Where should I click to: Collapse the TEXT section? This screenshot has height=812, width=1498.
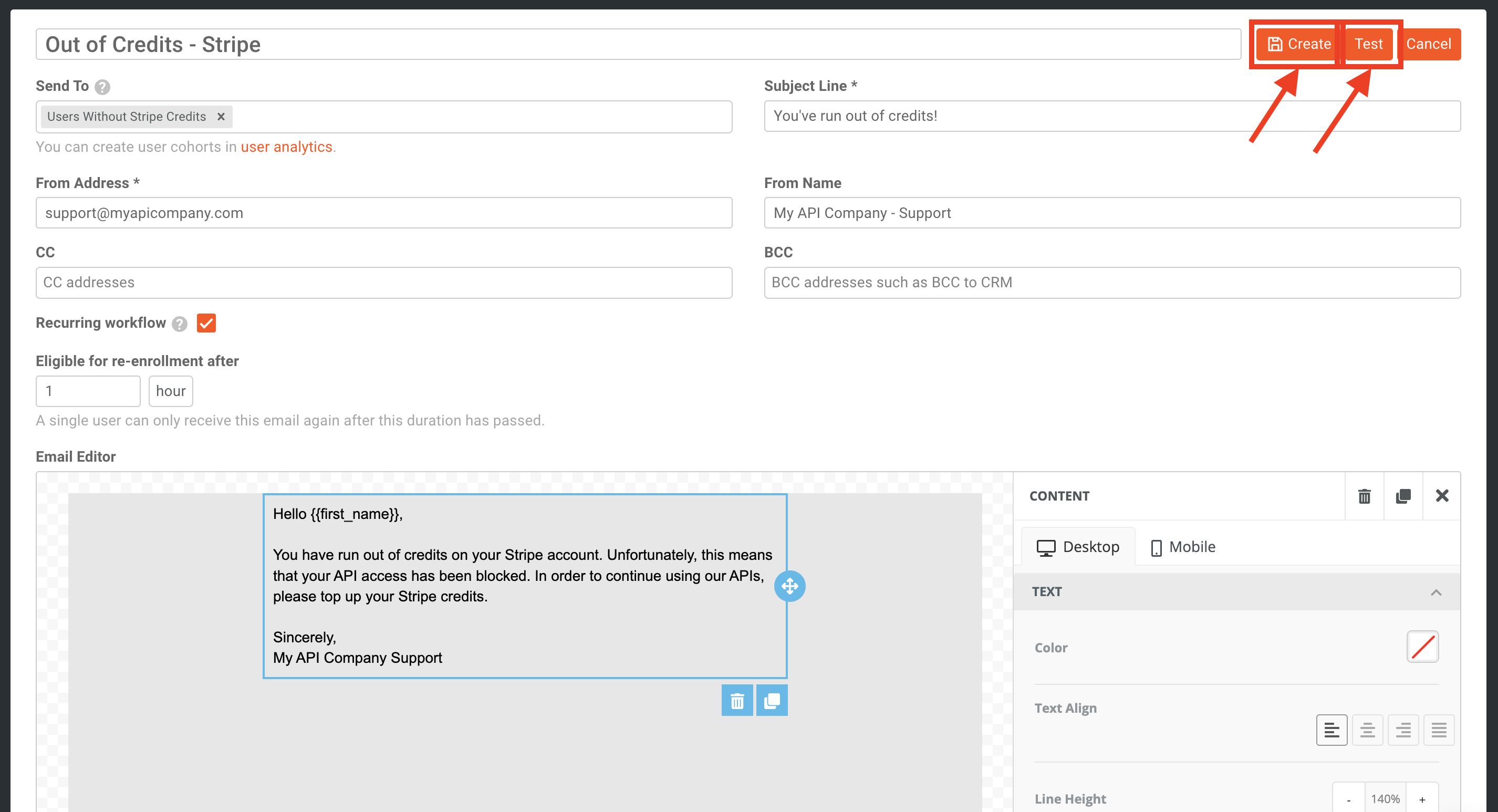pyautogui.click(x=1236, y=592)
